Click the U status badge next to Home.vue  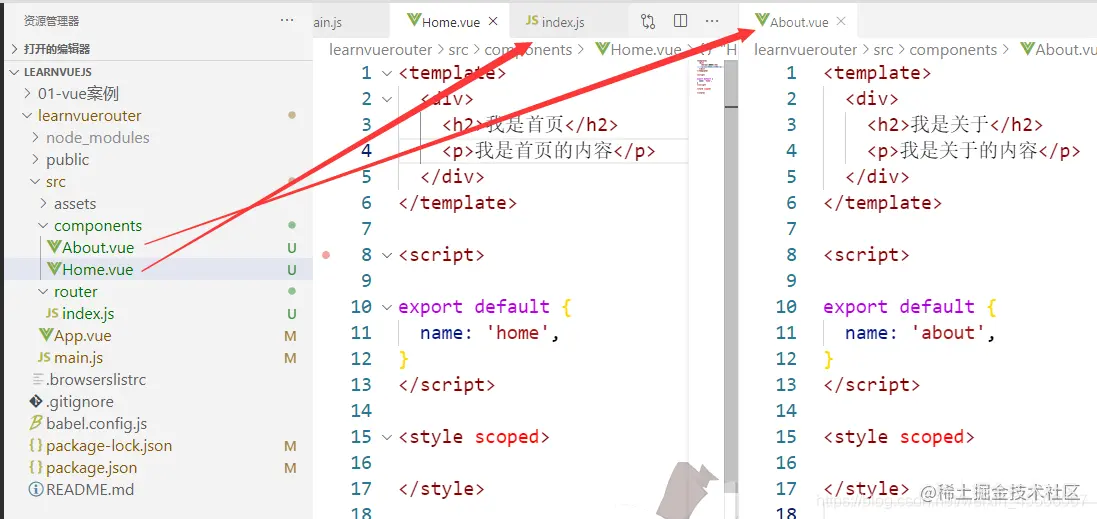point(292,270)
